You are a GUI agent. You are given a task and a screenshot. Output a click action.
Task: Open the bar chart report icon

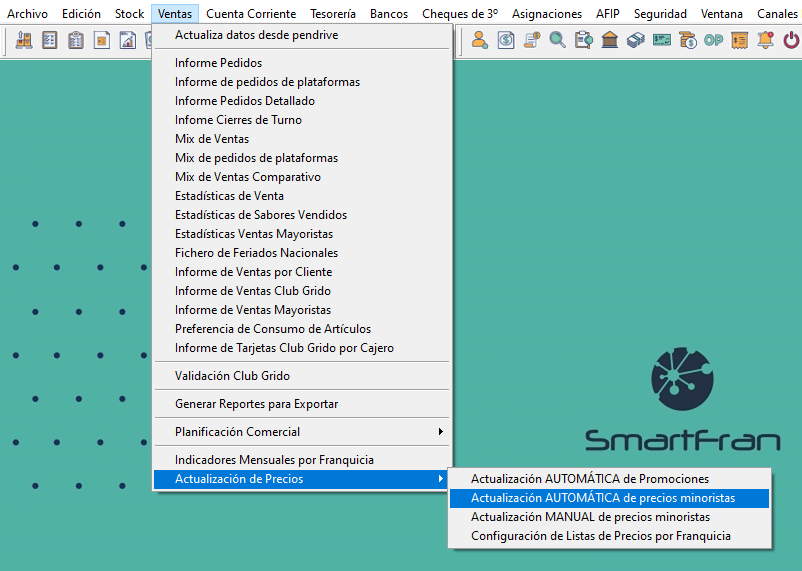128,40
